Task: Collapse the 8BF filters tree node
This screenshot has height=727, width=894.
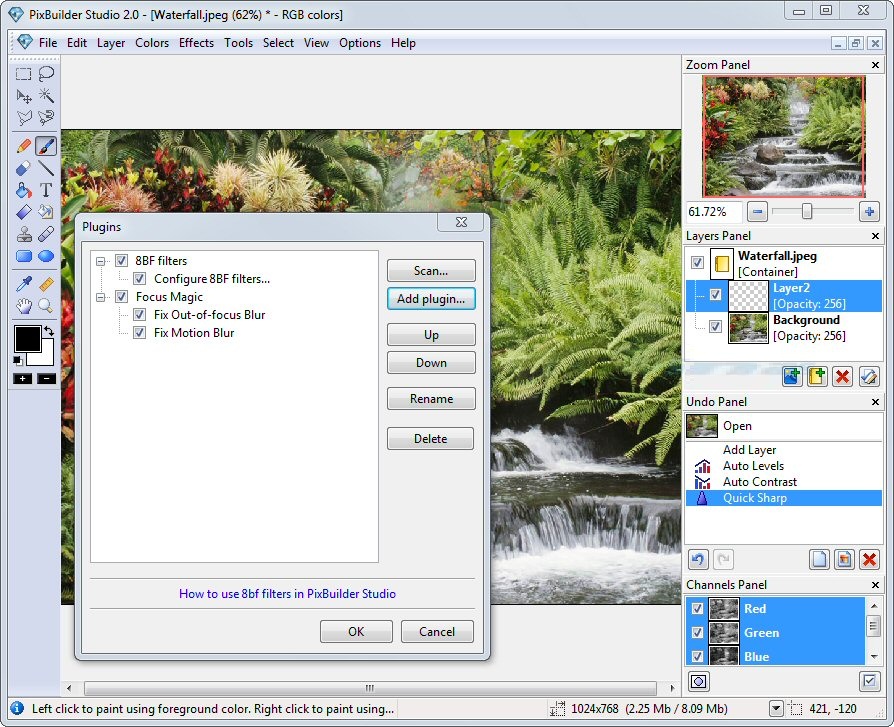Action: [101, 261]
